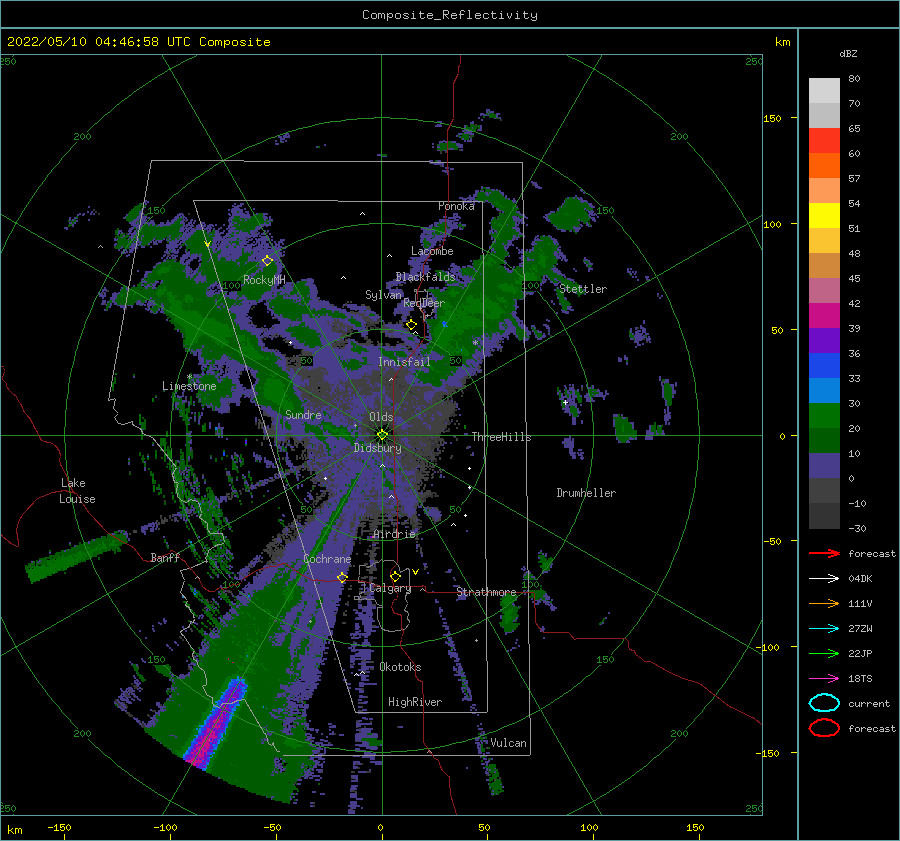The height and width of the screenshot is (841, 900).
Task: Click the HighRiver city label
Action: (415, 702)
